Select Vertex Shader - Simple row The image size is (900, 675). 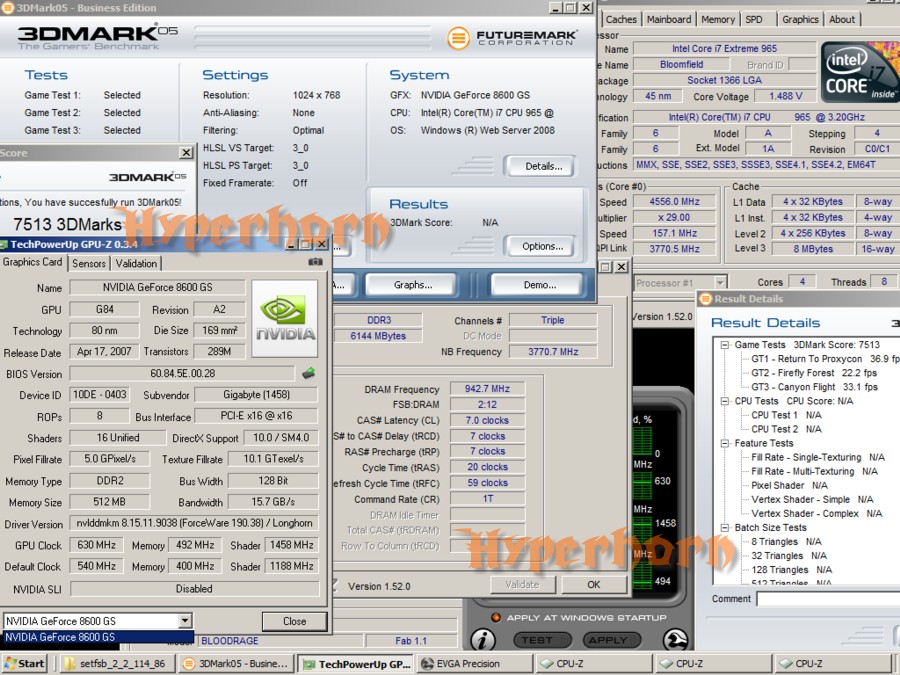(x=812, y=499)
